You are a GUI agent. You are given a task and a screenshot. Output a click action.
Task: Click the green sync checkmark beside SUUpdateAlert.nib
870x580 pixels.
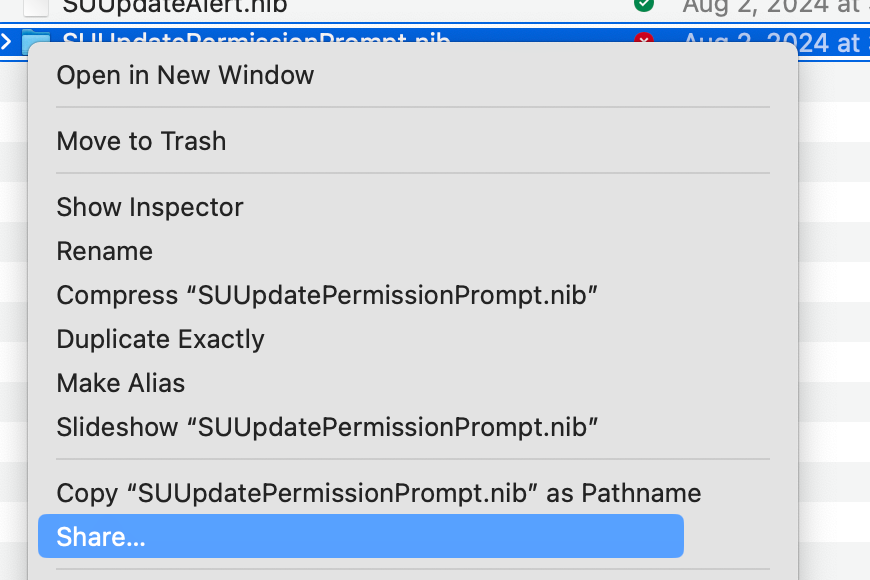(x=646, y=5)
